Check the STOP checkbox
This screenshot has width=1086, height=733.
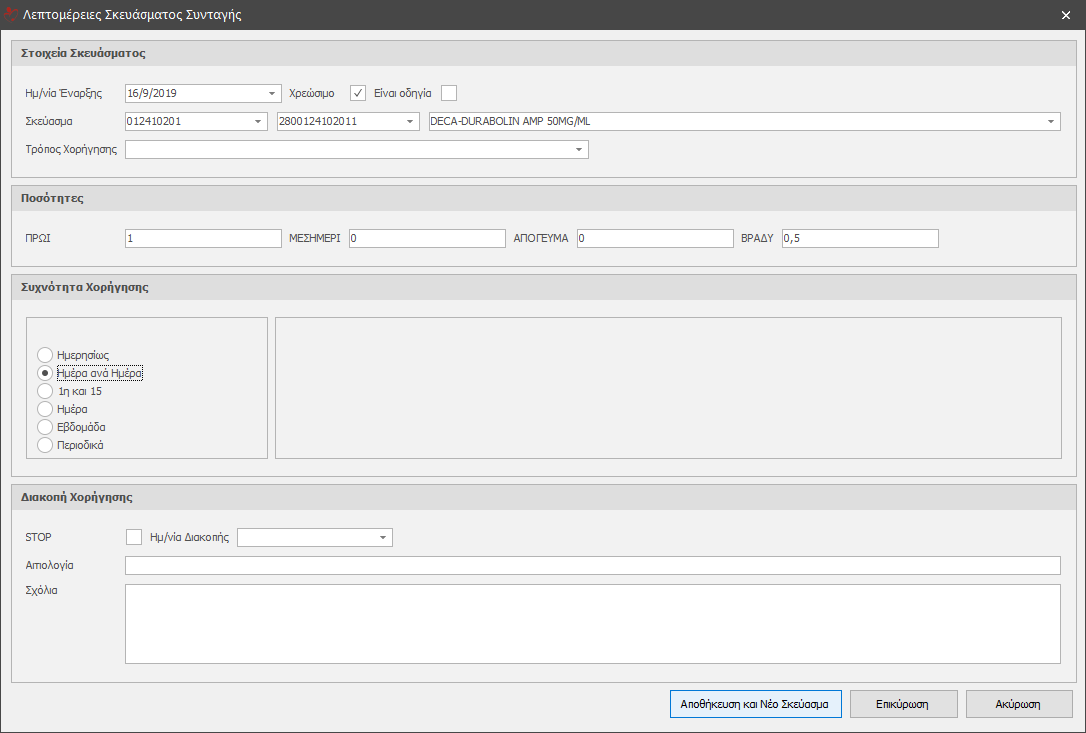[x=134, y=537]
